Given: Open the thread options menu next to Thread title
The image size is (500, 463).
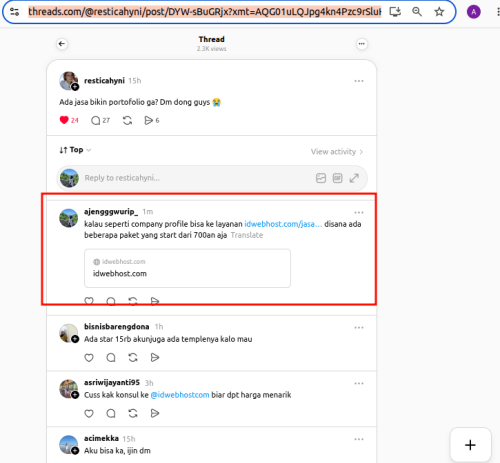Looking at the screenshot, I should click(362, 44).
